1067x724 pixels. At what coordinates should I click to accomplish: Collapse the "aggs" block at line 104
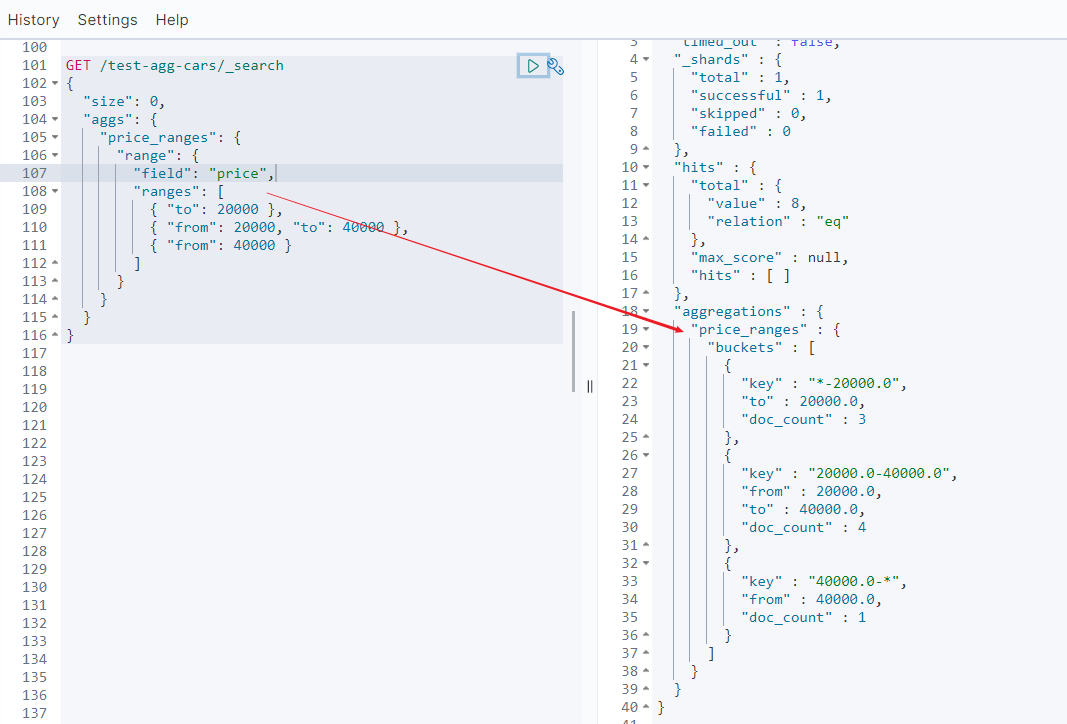tap(54, 120)
